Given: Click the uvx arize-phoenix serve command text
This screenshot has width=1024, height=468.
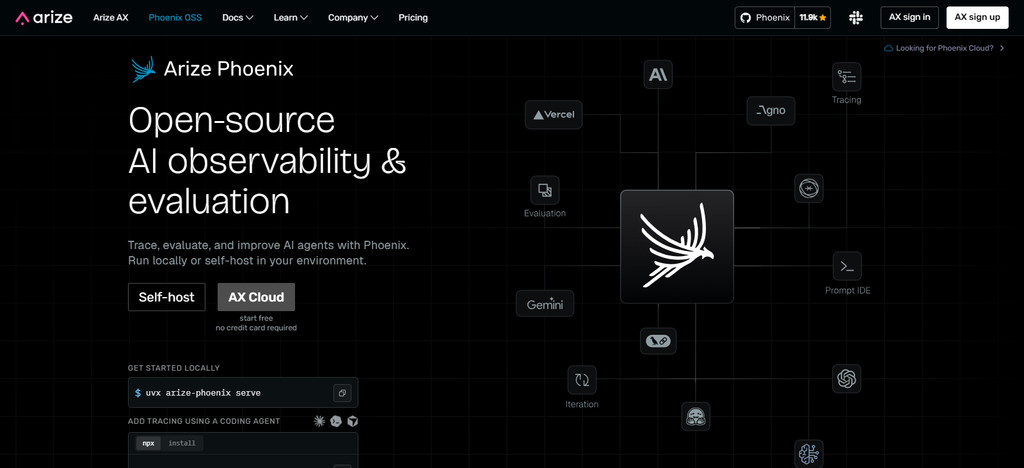Looking at the screenshot, I should [x=203, y=393].
